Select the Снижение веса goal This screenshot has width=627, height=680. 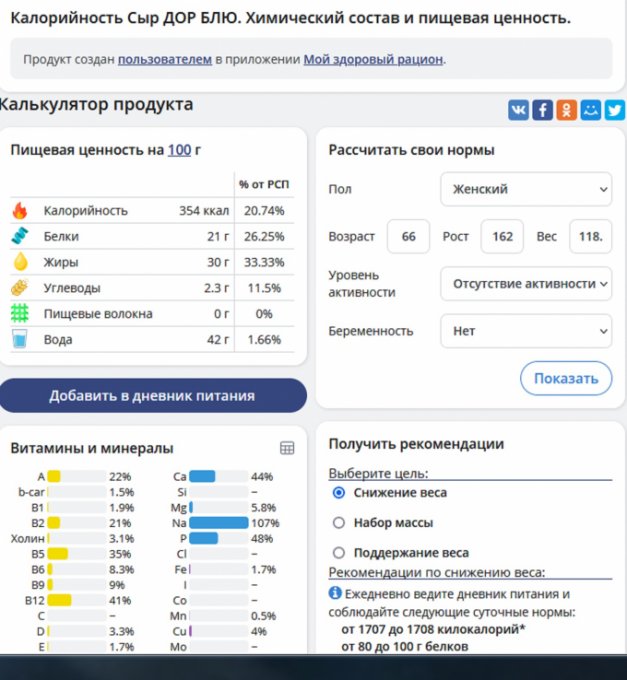point(338,493)
